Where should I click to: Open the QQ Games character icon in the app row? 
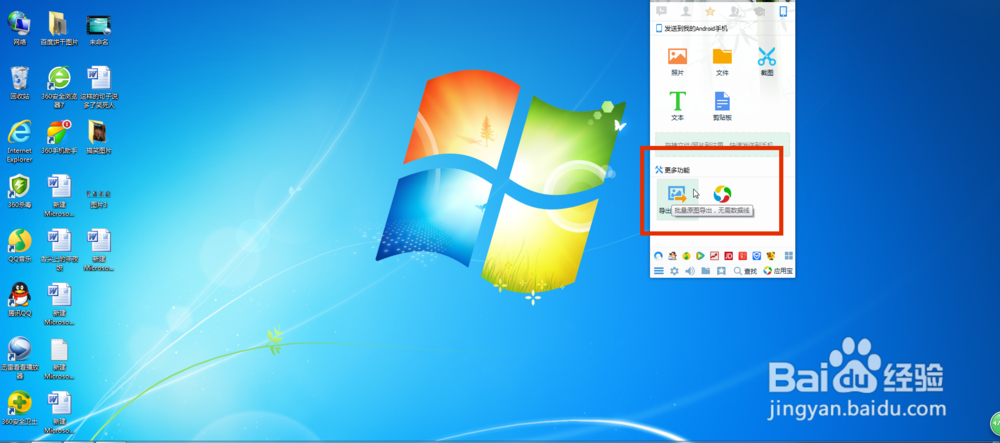click(672, 256)
